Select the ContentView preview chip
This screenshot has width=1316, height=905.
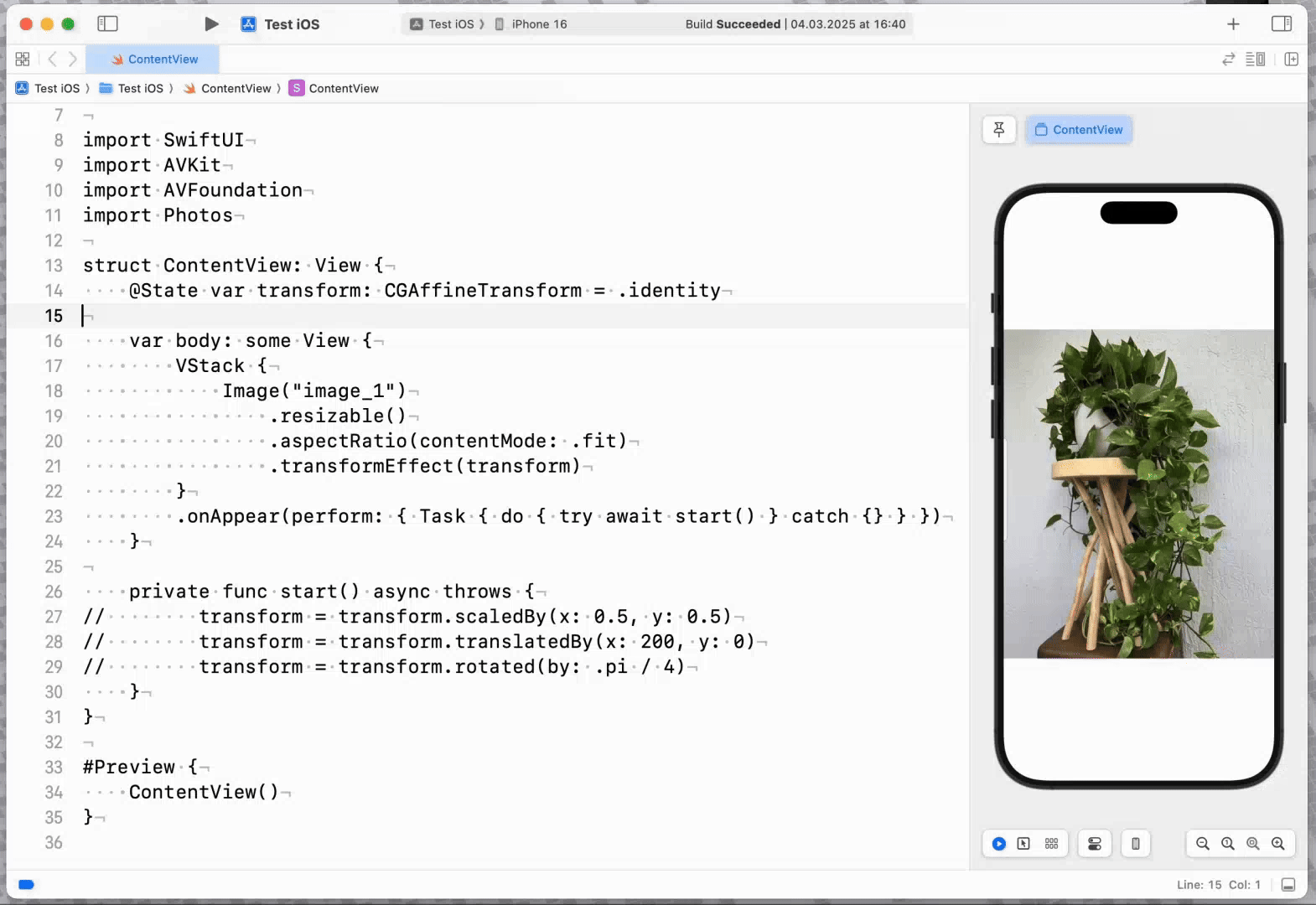pos(1079,130)
